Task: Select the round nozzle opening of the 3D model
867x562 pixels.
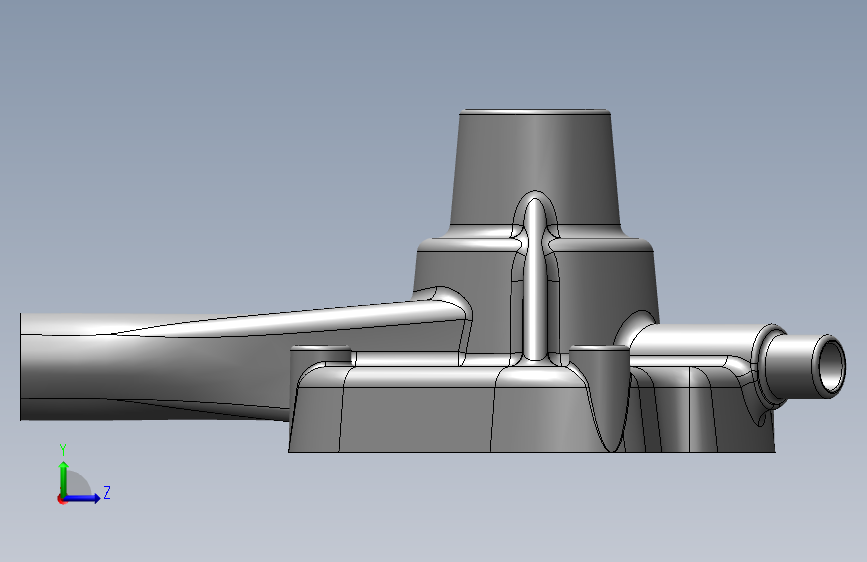Action: [x=829, y=366]
